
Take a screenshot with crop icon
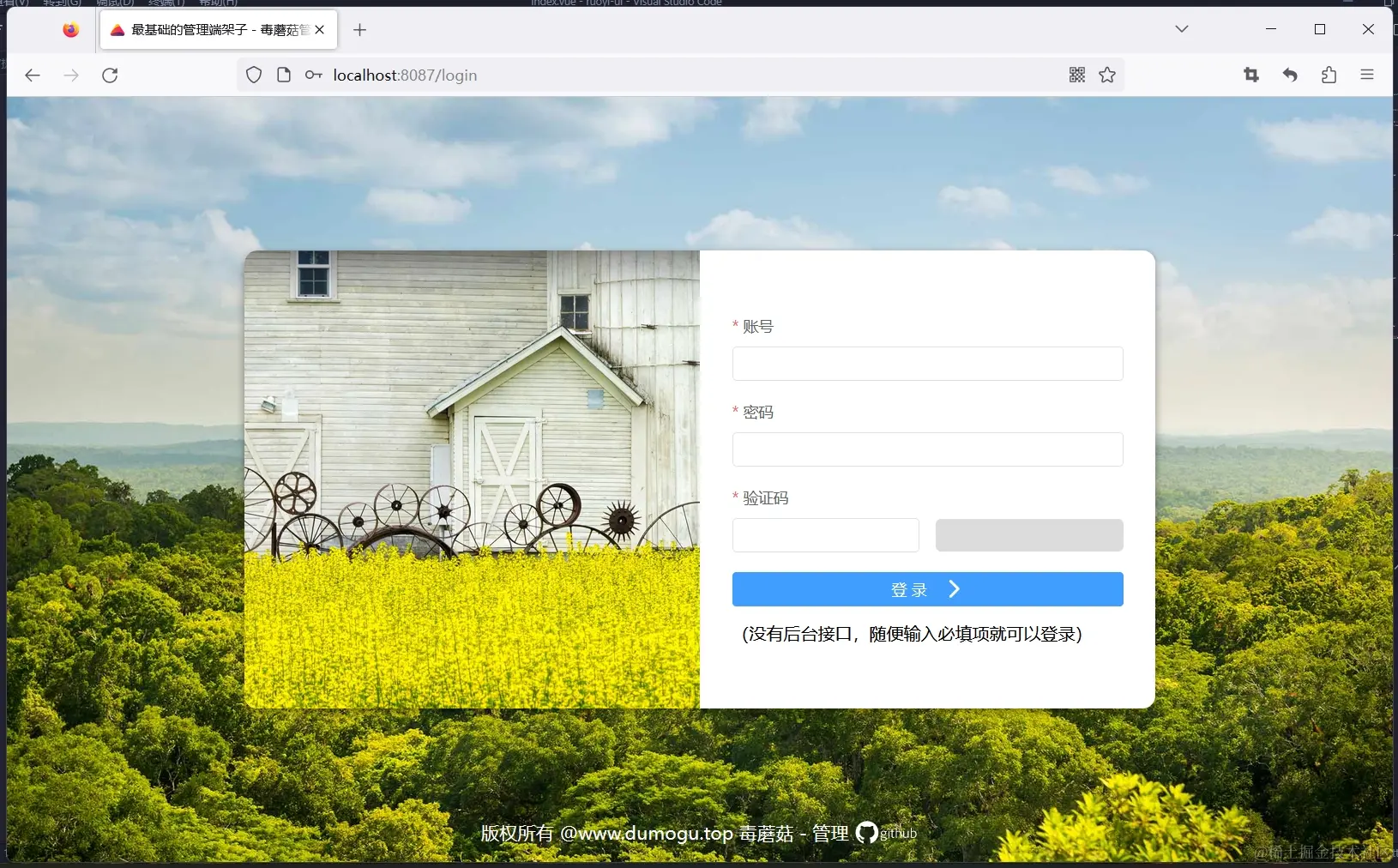click(1251, 75)
